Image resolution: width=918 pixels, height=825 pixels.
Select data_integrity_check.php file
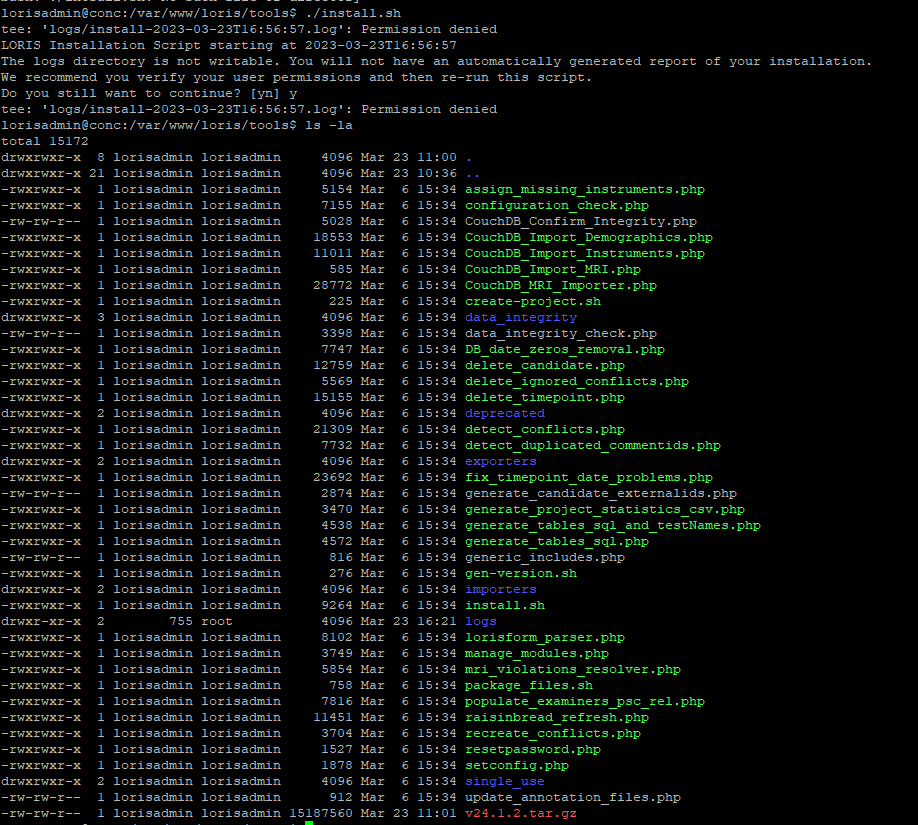coord(561,334)
